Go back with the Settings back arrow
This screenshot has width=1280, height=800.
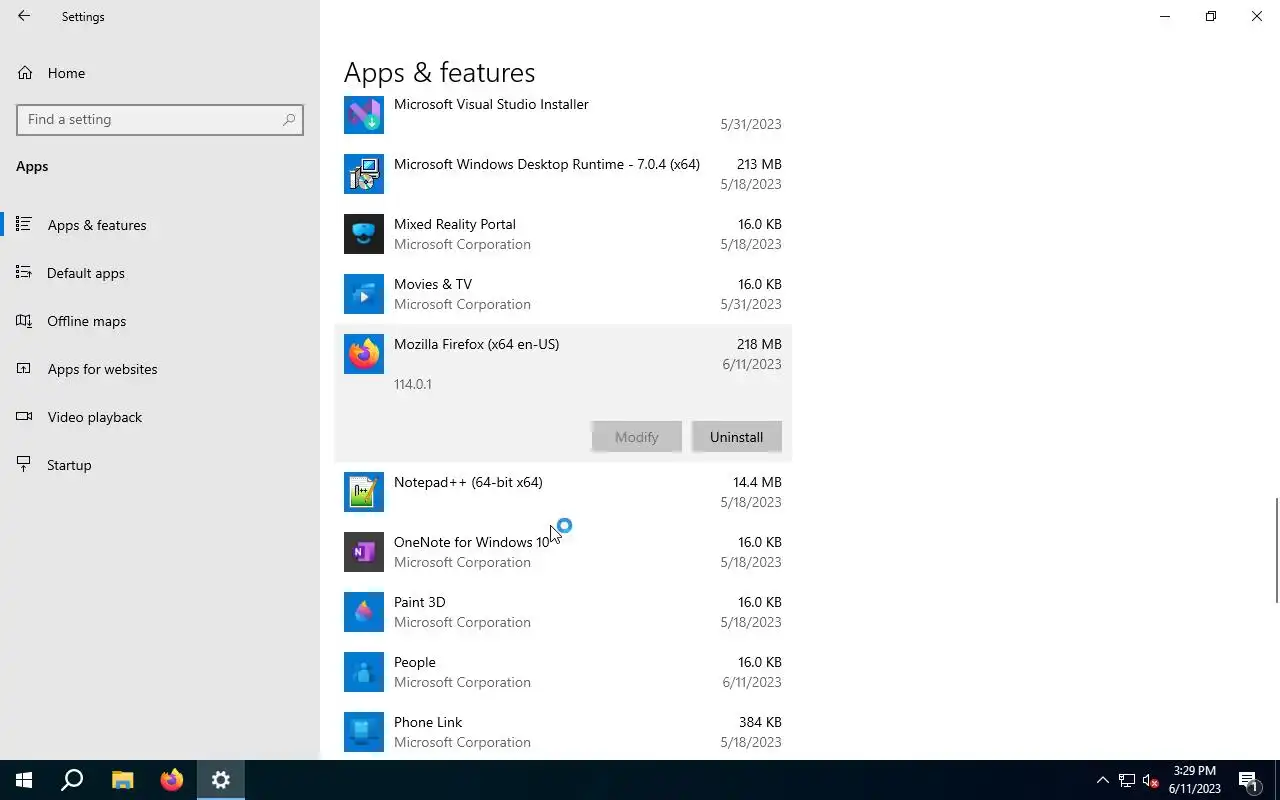pyautogui.click(x=24, y=16)
